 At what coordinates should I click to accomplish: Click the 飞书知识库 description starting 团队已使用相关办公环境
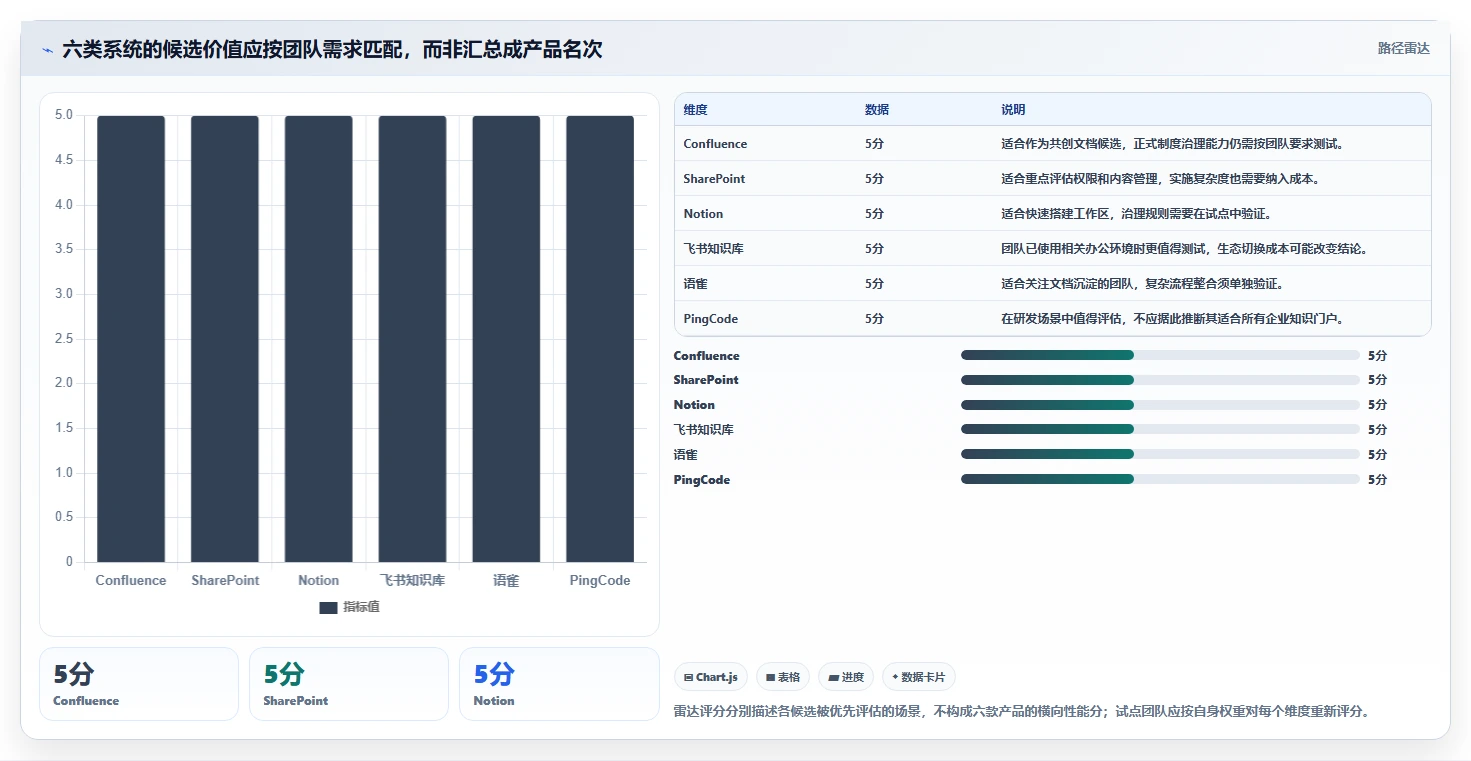[1184, 249]
